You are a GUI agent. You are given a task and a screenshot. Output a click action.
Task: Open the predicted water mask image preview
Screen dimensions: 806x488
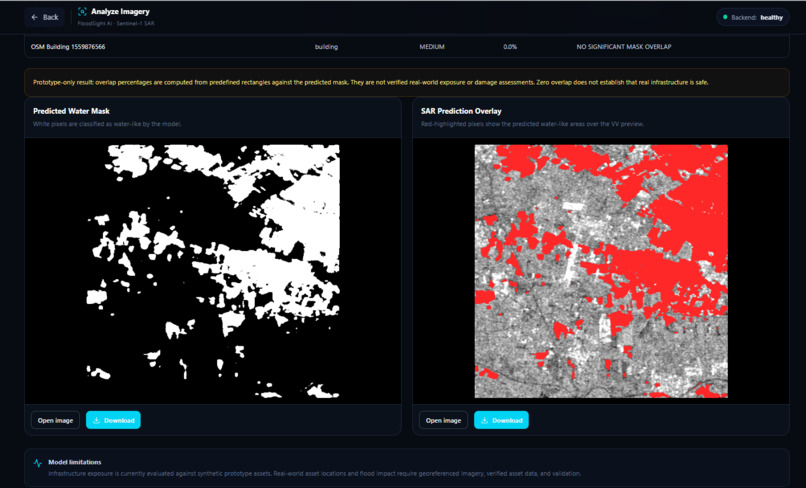click(x=213, y=272)
